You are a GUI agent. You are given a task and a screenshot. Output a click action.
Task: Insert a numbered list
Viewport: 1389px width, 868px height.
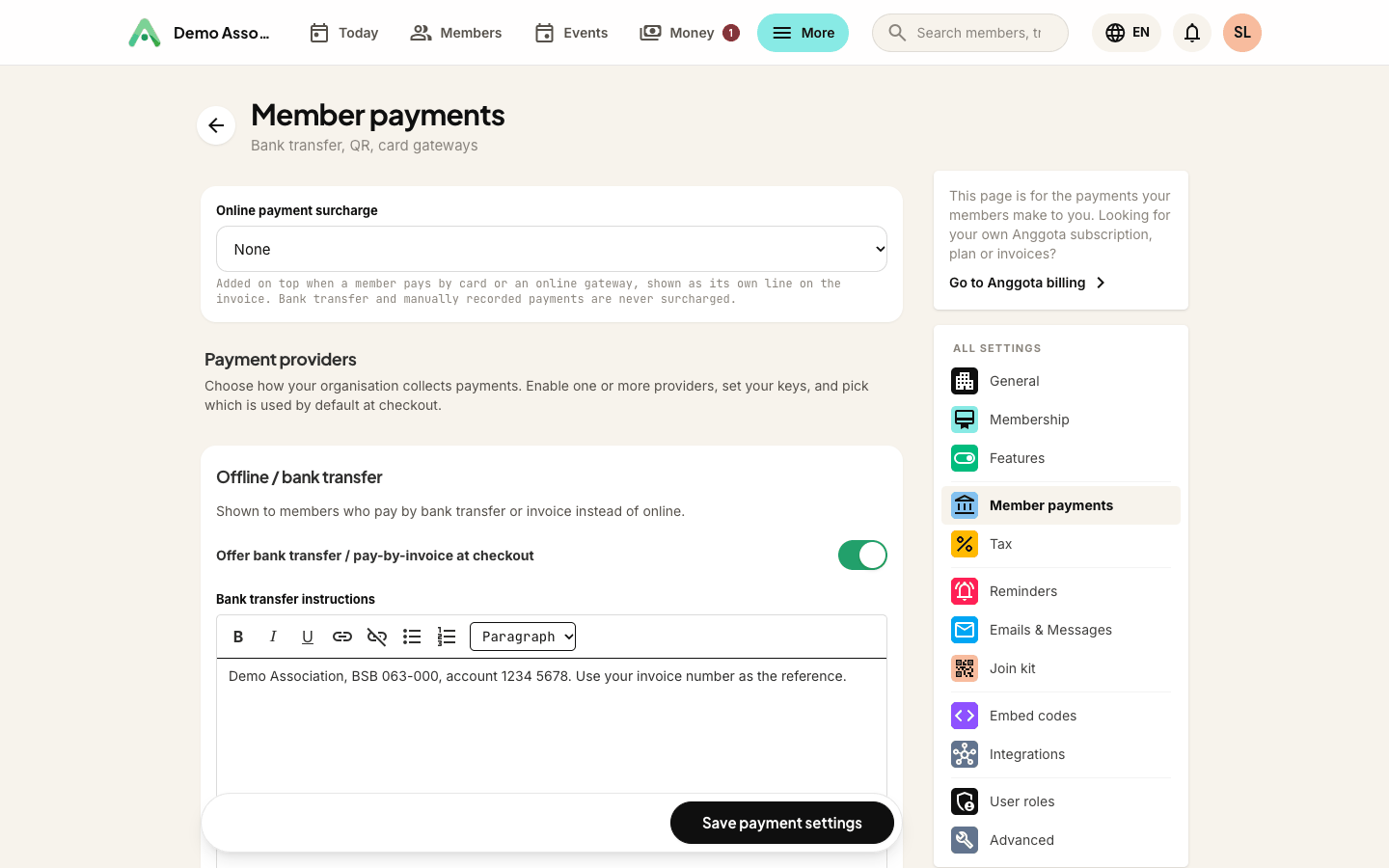[447, 637]
